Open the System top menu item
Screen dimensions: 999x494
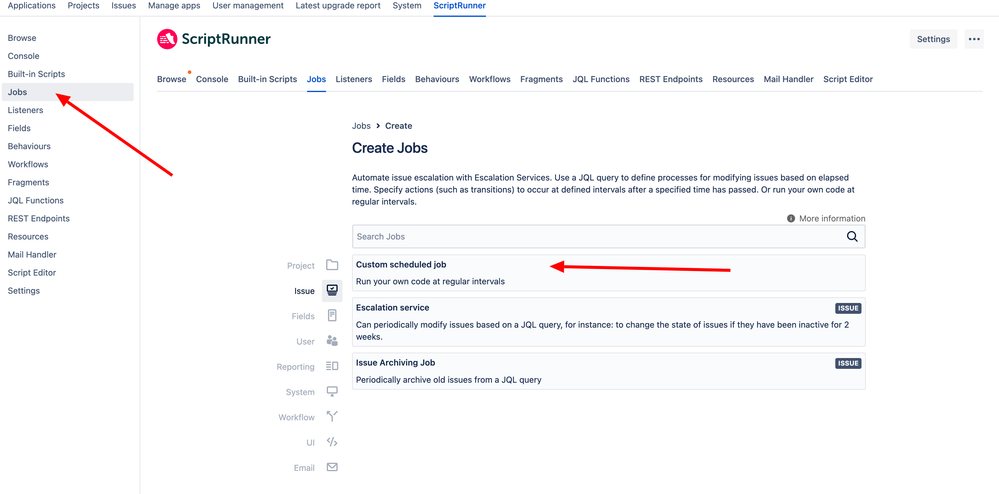[407, 6]
